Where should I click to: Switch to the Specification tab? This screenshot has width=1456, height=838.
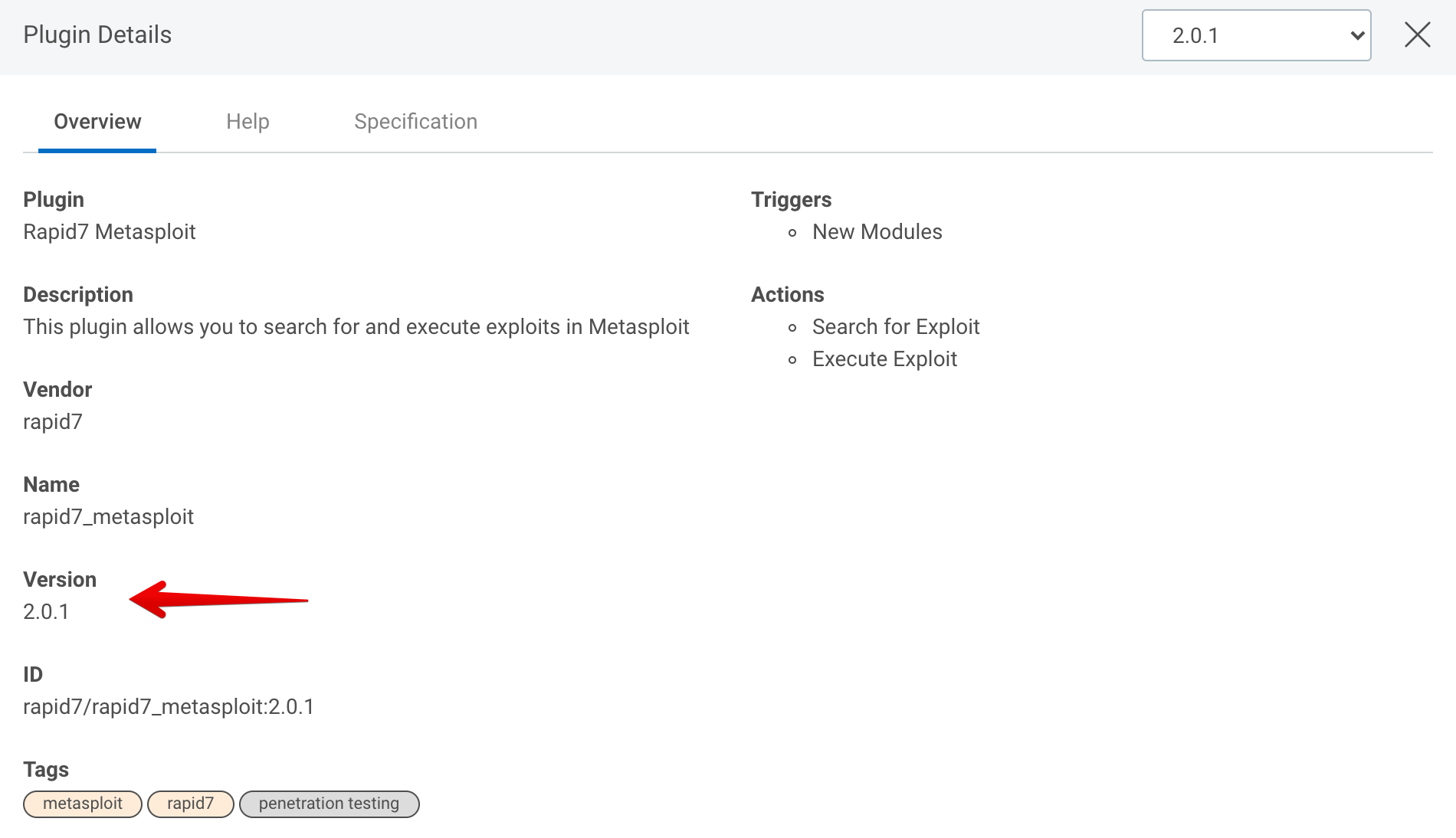pos(415,122)
